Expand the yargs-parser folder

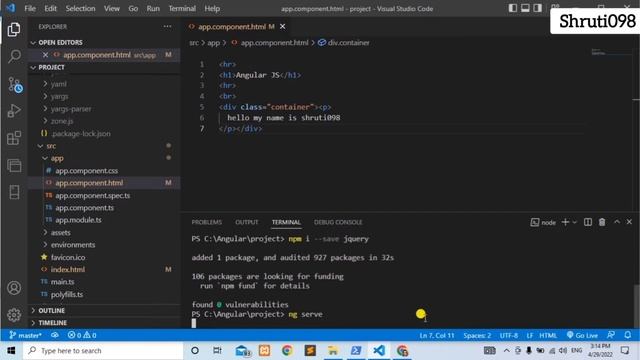pyautogui.click(x=71, y=109)
